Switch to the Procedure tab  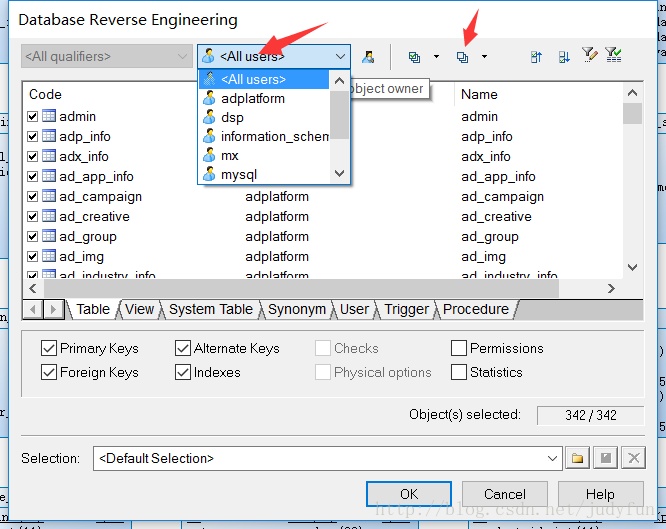point(476,309)
